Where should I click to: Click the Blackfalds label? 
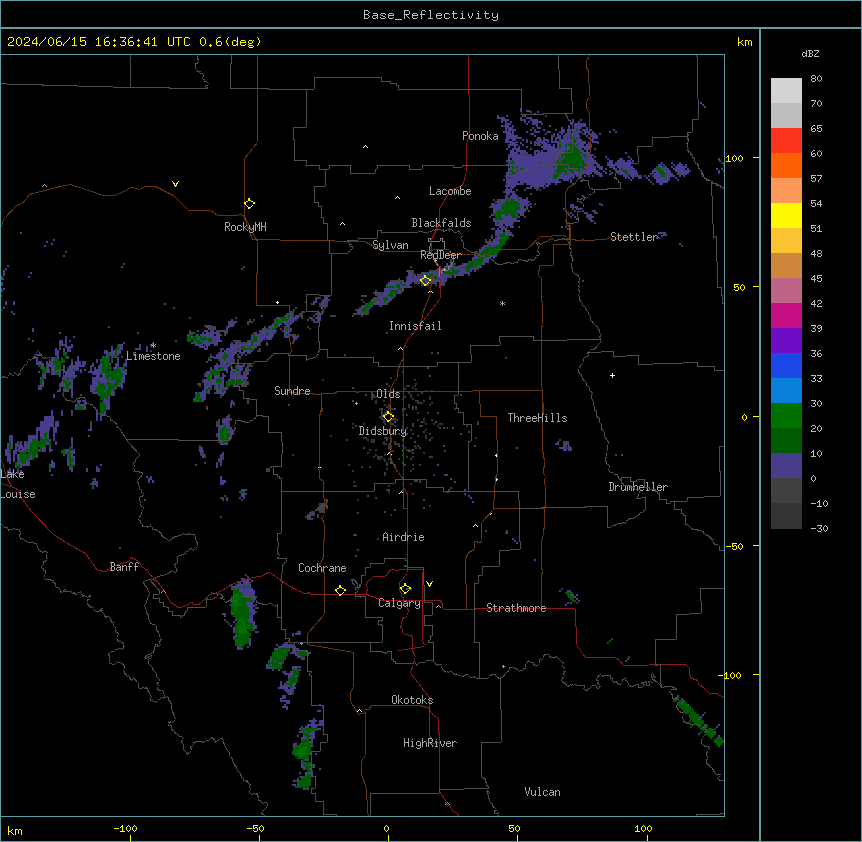point(441,223)
